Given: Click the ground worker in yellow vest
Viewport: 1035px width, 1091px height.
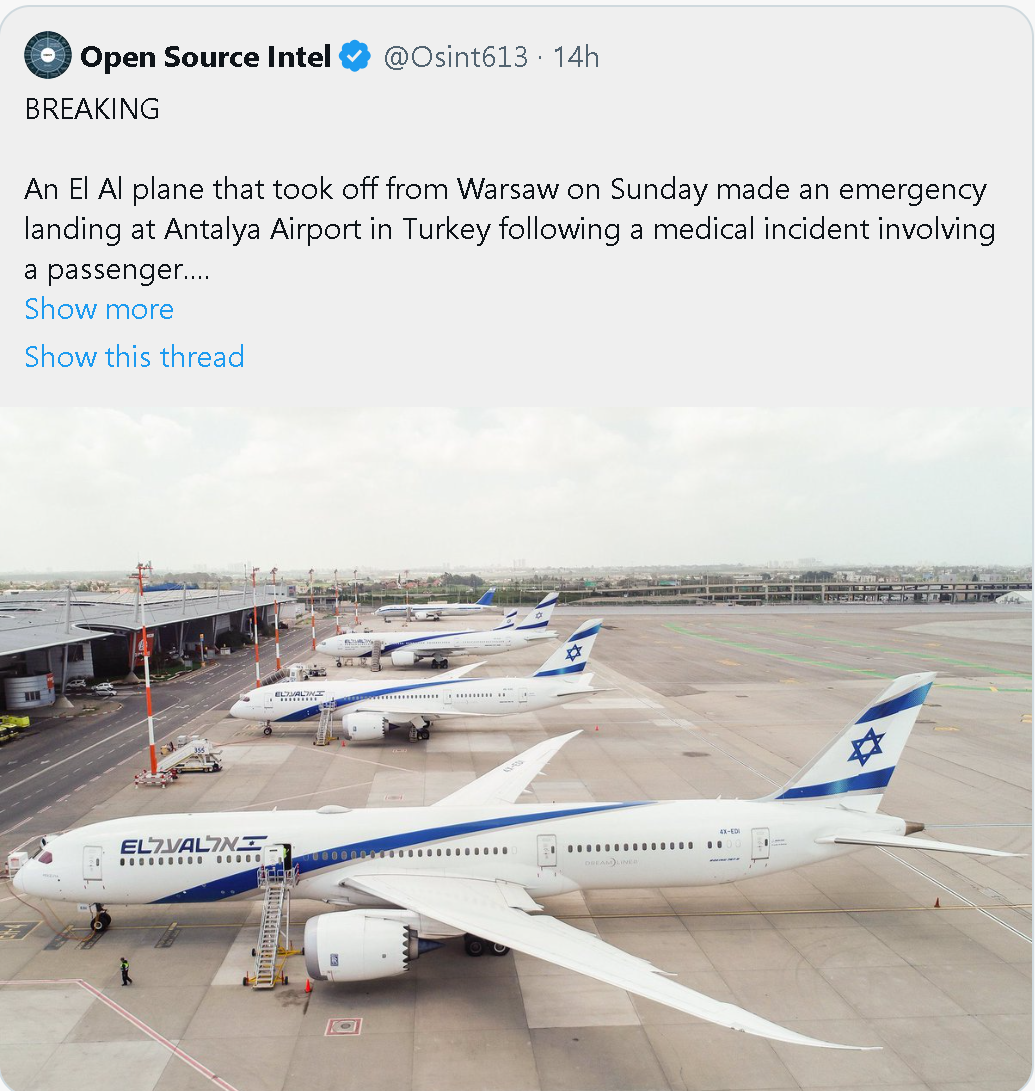Looking at the screenshot, I should point(125,970).
